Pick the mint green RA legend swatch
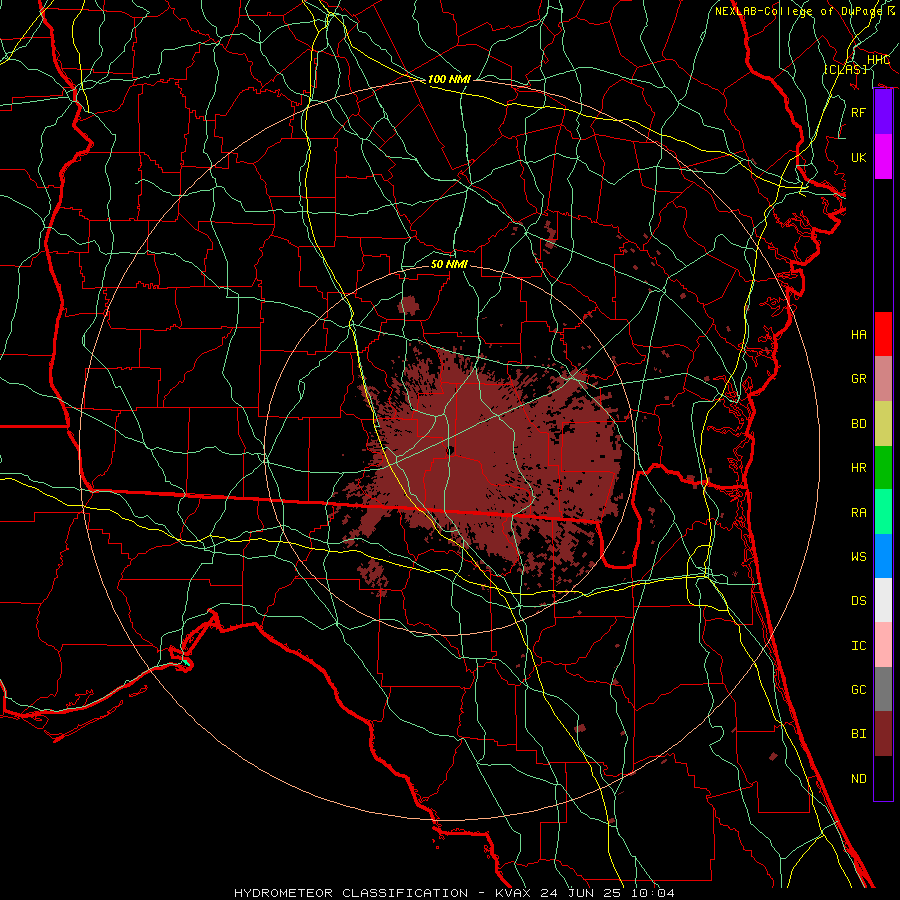Image resolution: width=900 pixels, height=900 pixels. (x=883, y=512)
